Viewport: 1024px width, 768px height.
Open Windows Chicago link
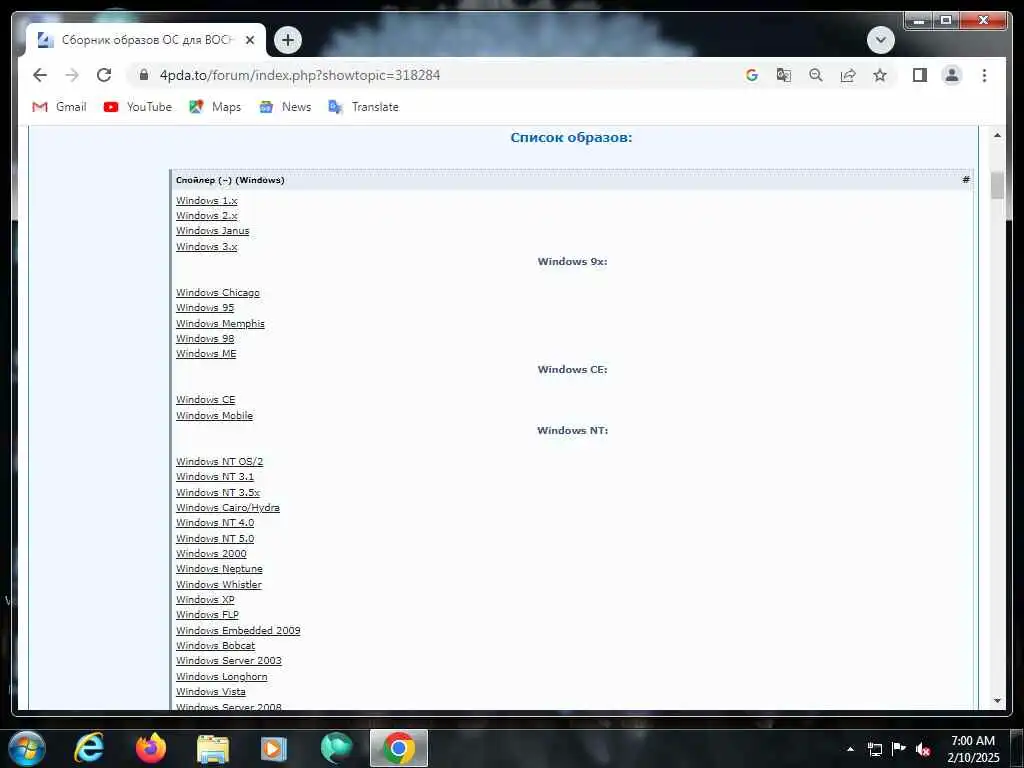(x=217, y=293)
